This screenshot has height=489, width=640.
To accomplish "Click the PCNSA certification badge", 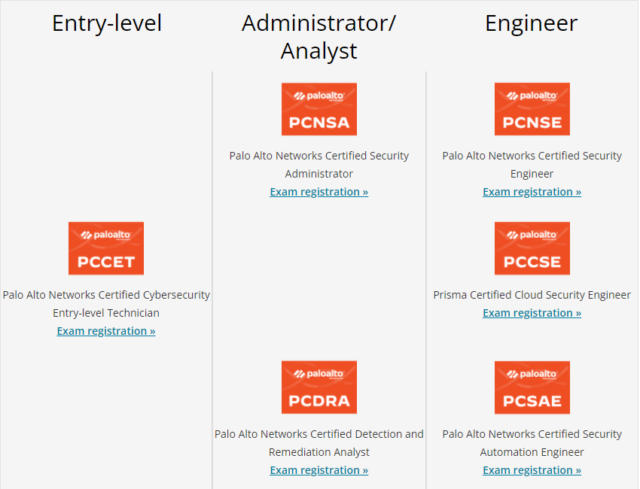I will tap(319, 109).
